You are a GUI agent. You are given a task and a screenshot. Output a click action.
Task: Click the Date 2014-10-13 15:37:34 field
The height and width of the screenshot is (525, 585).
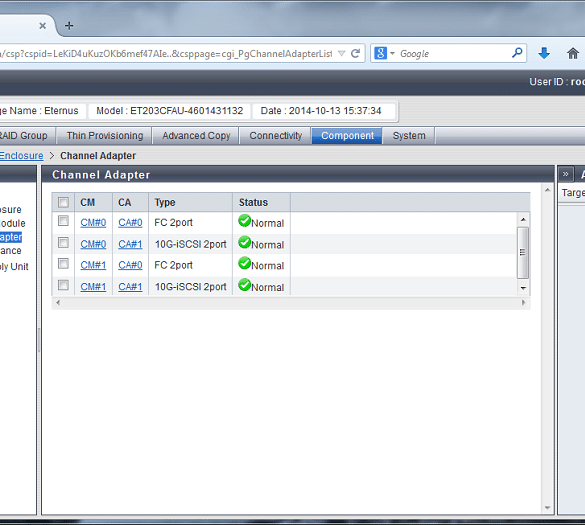(x=323, y=111)
